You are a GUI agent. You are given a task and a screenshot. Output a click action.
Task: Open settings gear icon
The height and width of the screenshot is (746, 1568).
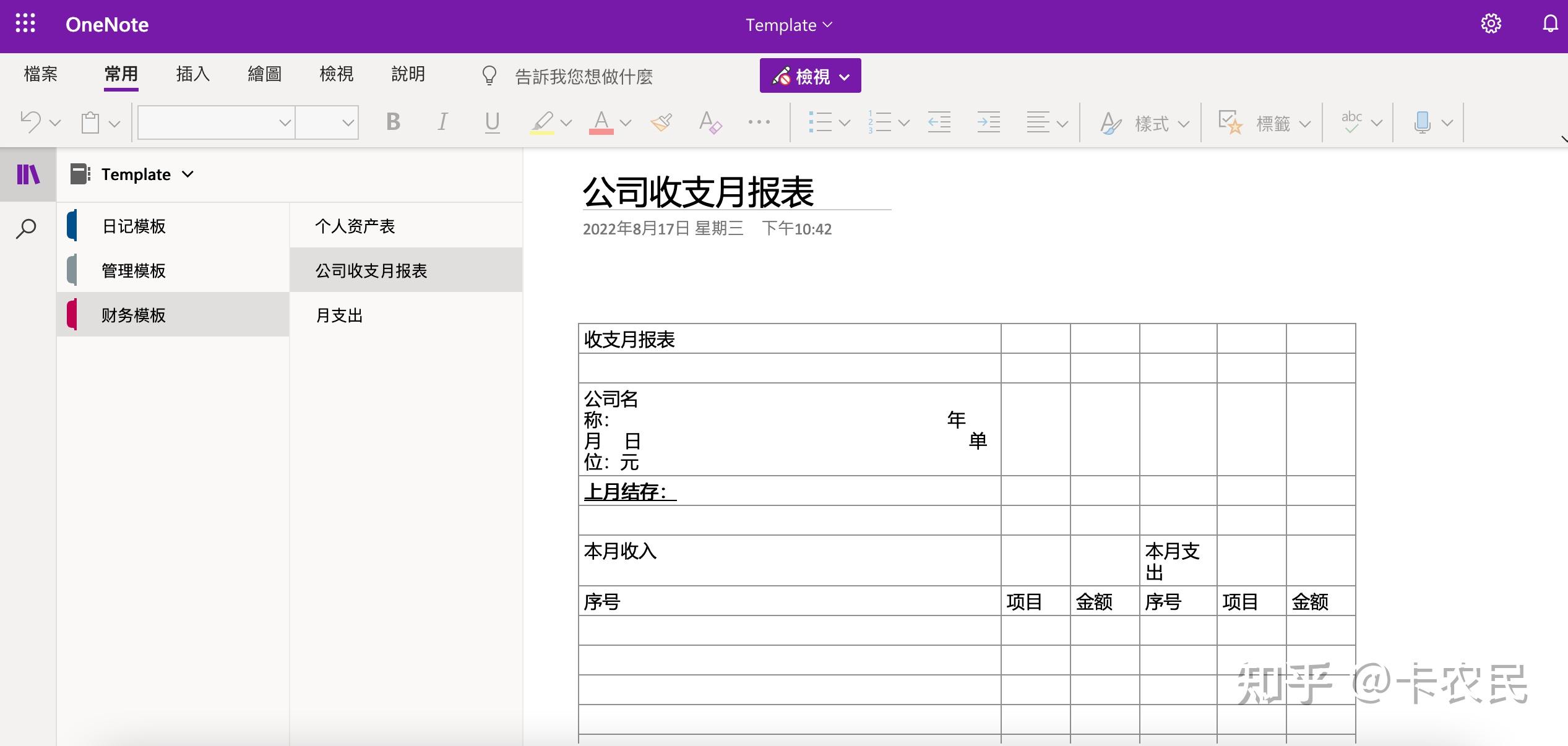pyautogui.click(x=1491, y=24)
